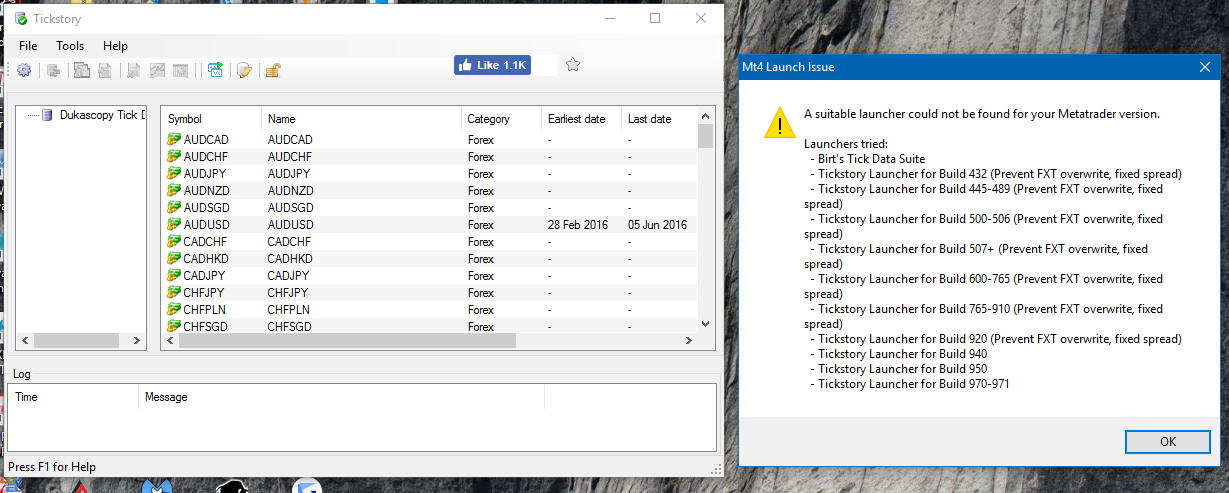
Task: Click the icon beside CADHKD in Symbol column
Action: [x=174, y=259]
